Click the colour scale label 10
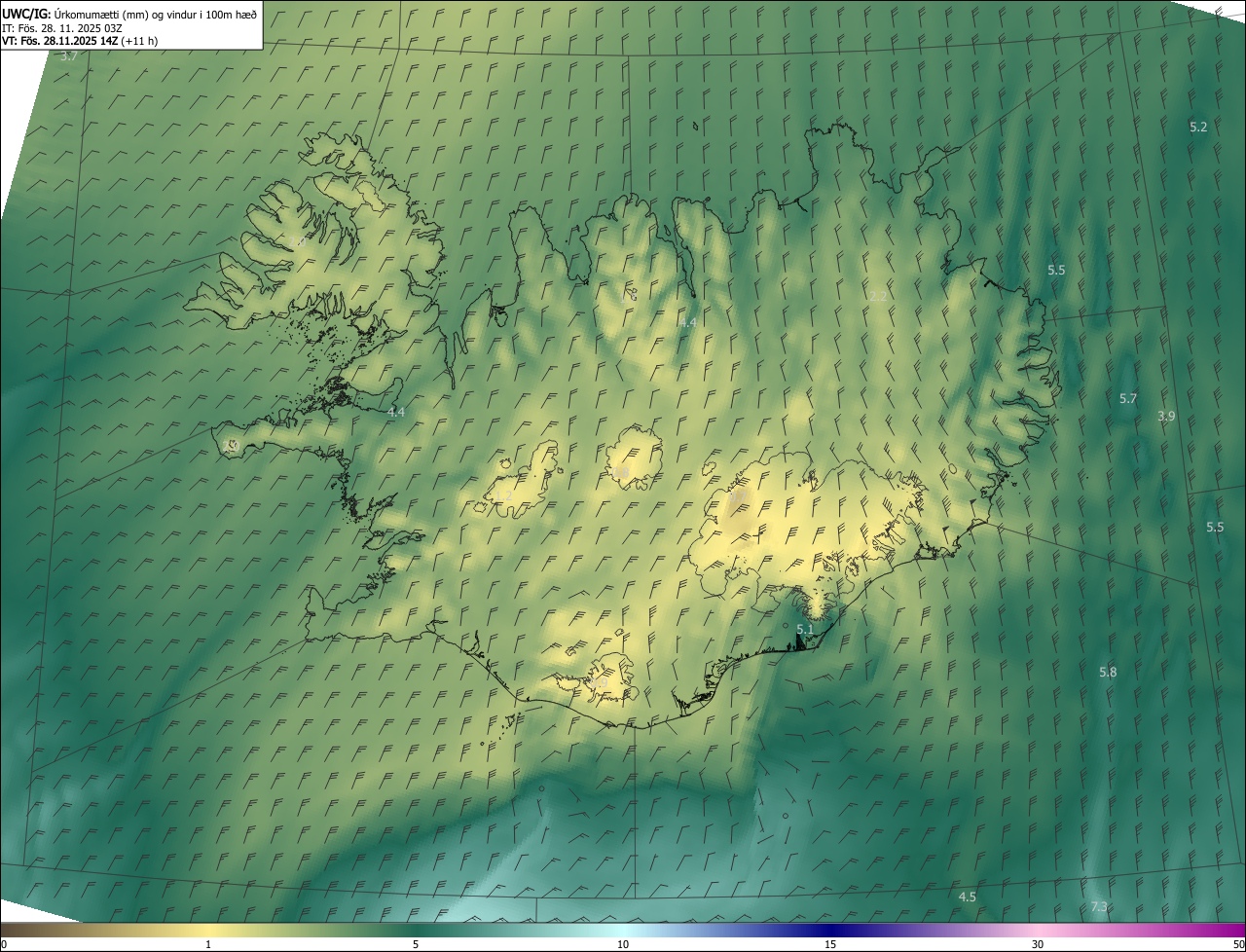Viewport: 1246px width, 952px height. 623,944
